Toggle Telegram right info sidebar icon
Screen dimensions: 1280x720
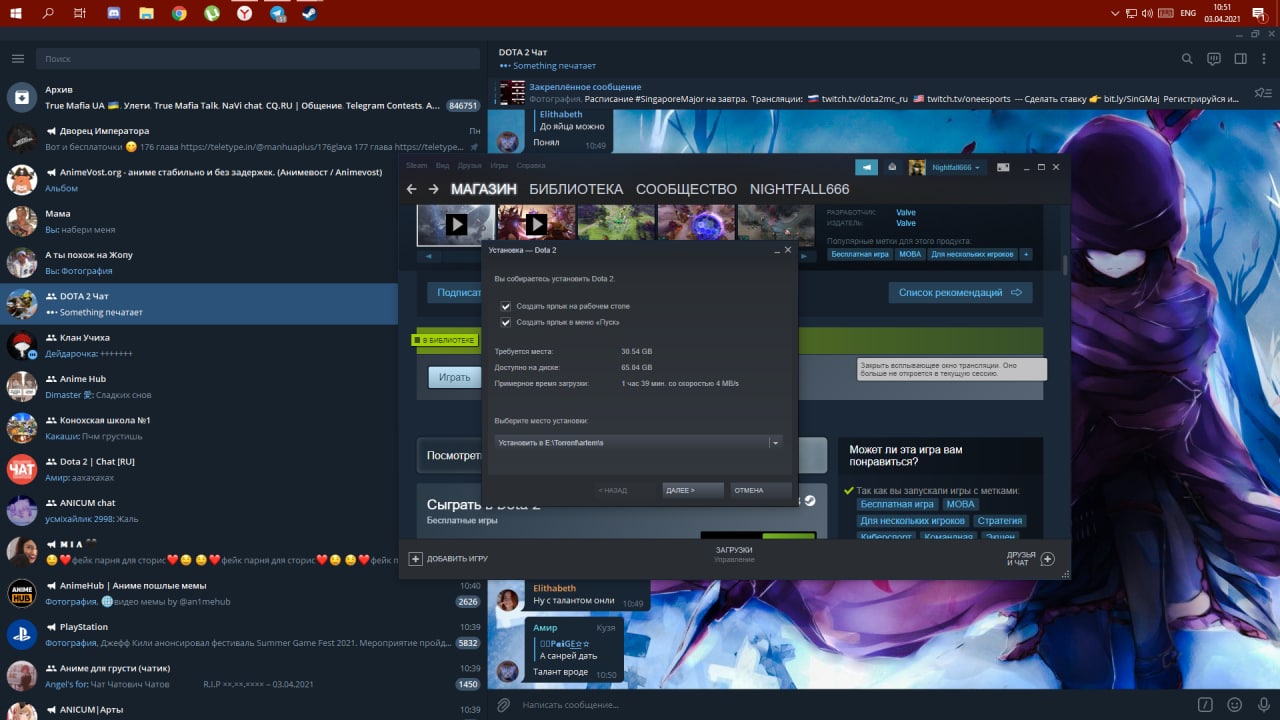tap(1240, 59)
